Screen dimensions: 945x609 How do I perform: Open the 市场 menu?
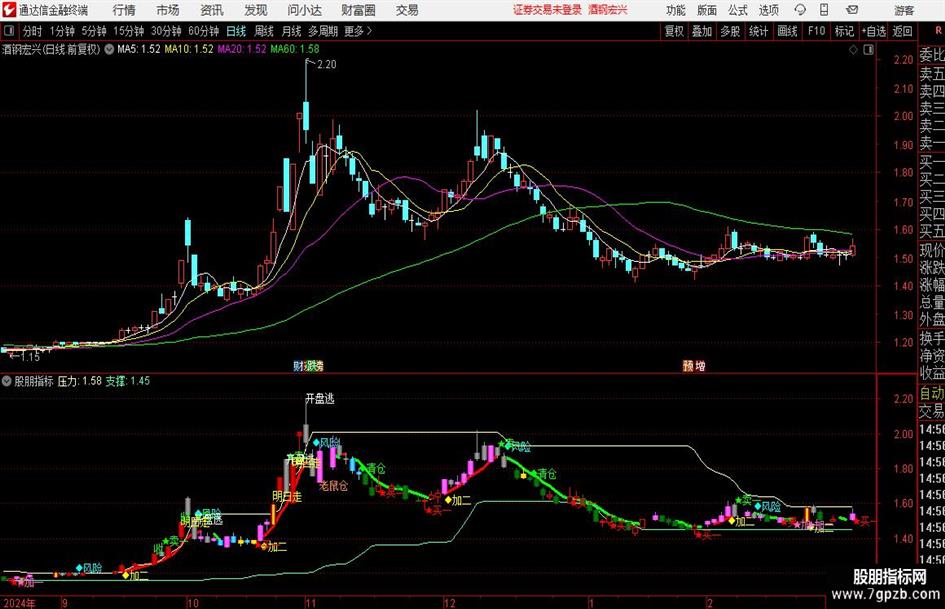coord(168,10)
